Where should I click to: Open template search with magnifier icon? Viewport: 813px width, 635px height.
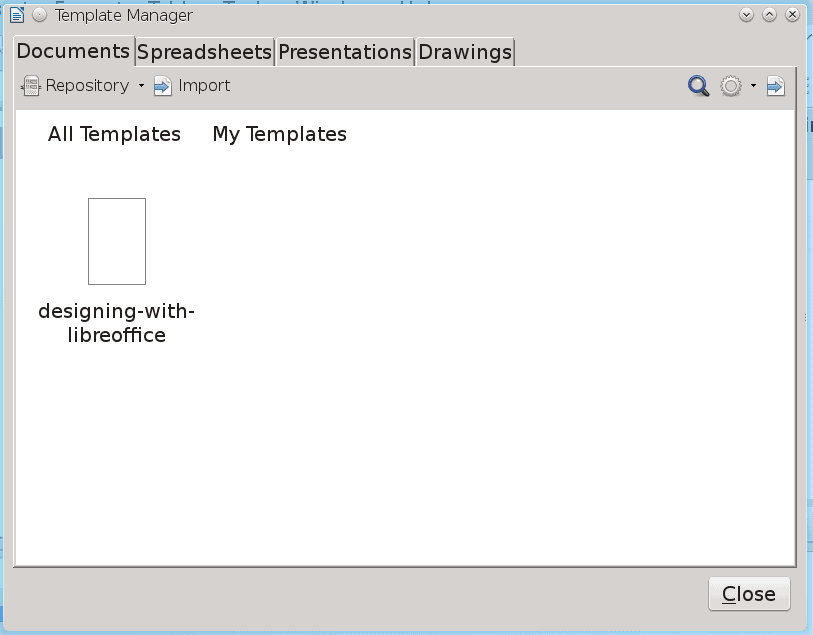[x=698, y=86]
